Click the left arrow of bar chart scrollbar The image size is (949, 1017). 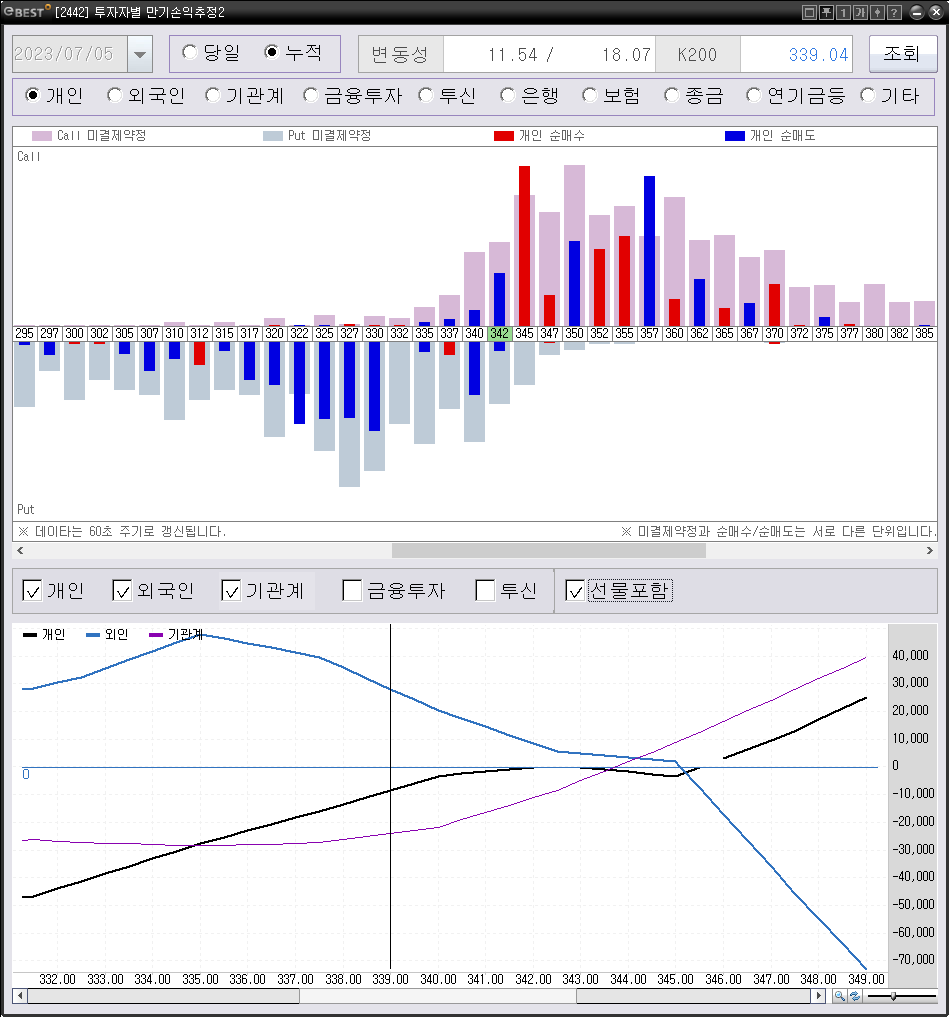click(x=20, y=551)
